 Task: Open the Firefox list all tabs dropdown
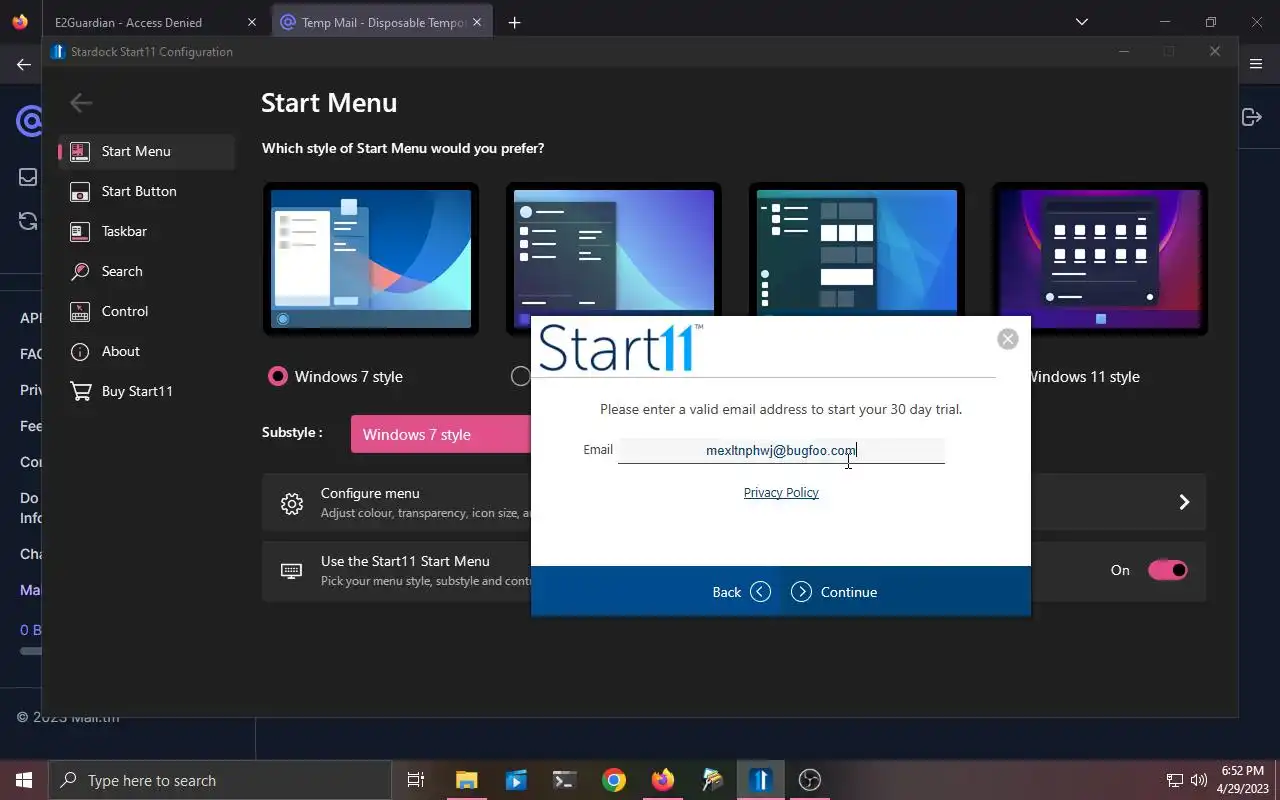tap(1081, 22)
